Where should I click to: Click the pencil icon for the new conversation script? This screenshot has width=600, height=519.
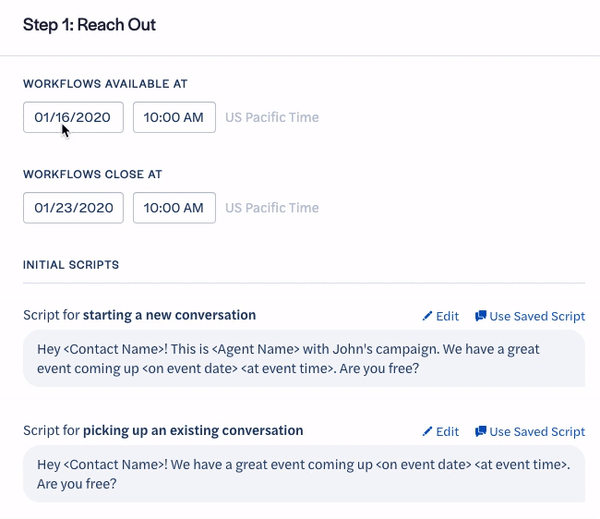coord(428,316)
